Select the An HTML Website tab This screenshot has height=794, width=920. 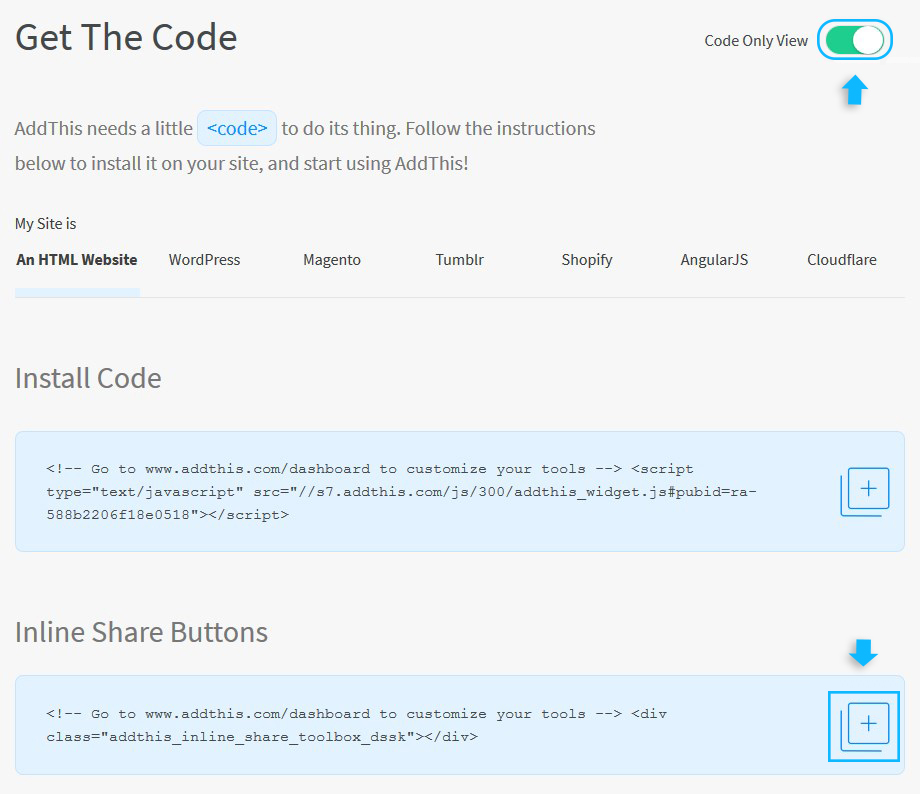coord(77,259)
